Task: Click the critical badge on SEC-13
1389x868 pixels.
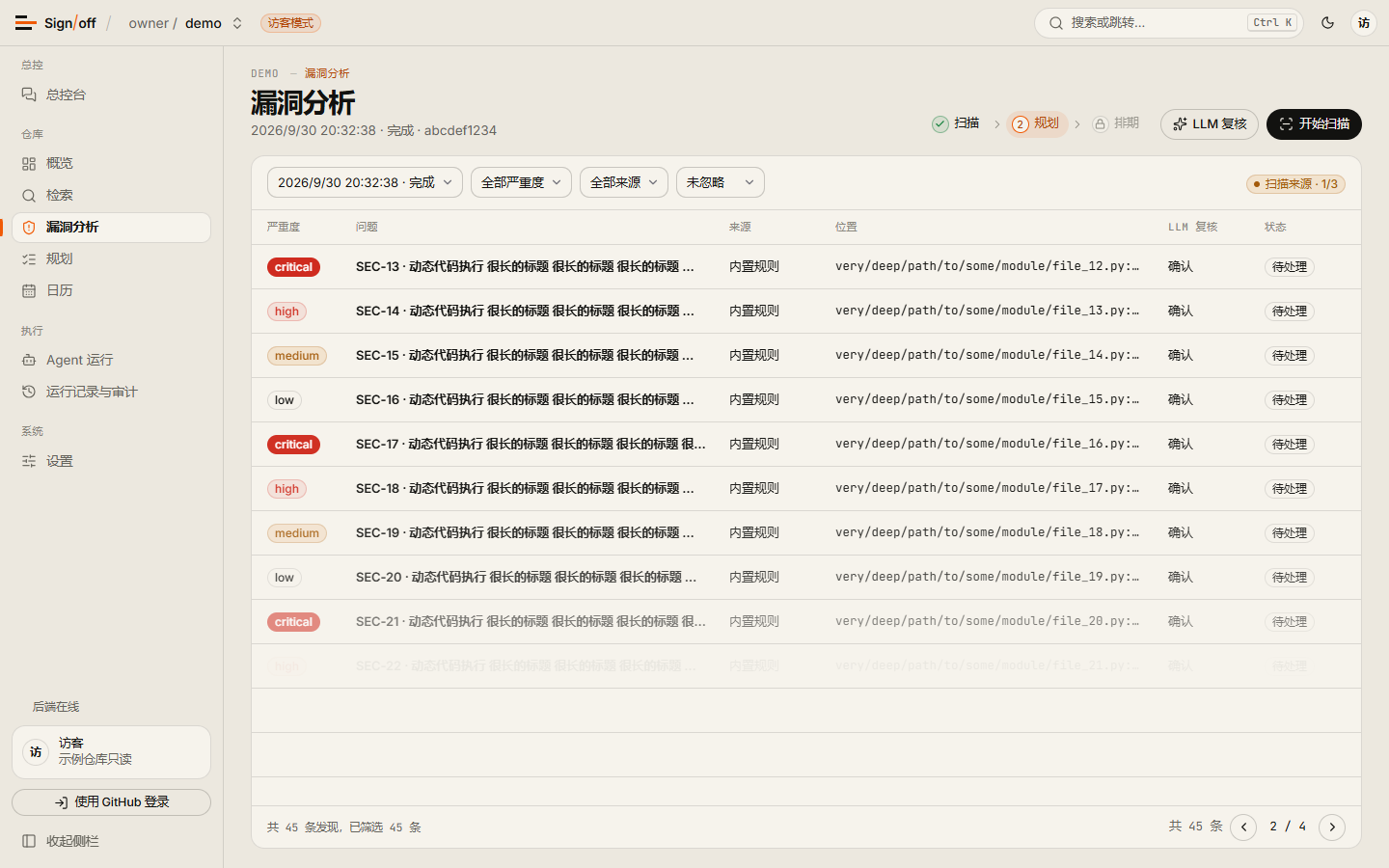Action: 293,267
